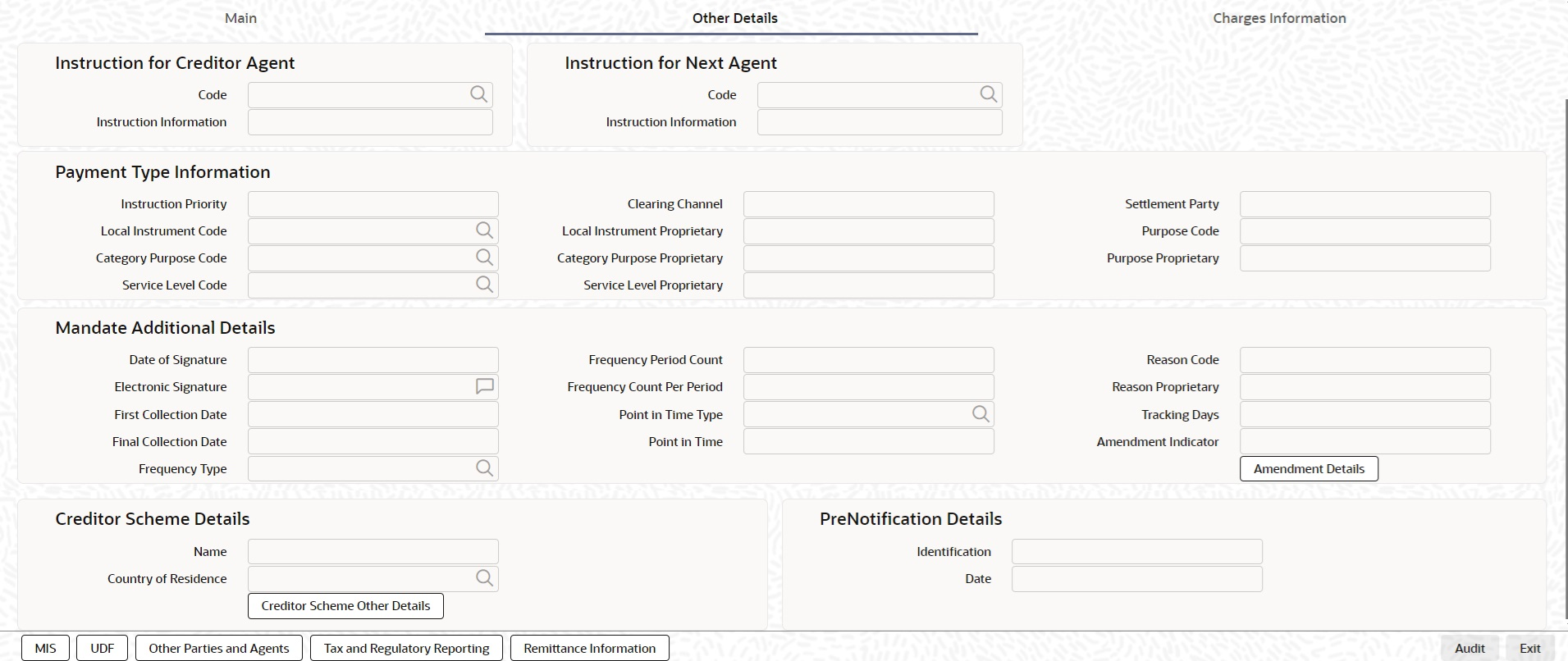1568x661 pixels.
Task: Select the Other Details tab
Action: (734, 18)
